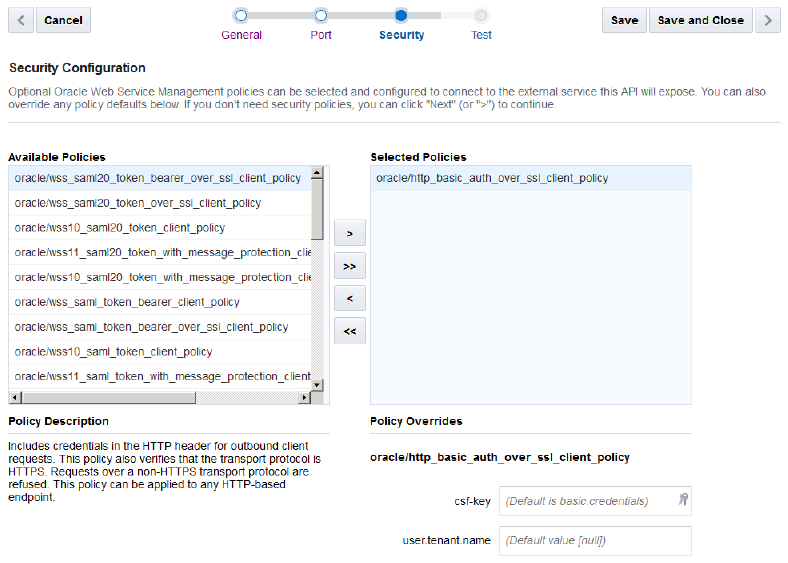Click the Save button
Viewport: 788px width, 563px height.
[624, 20]
